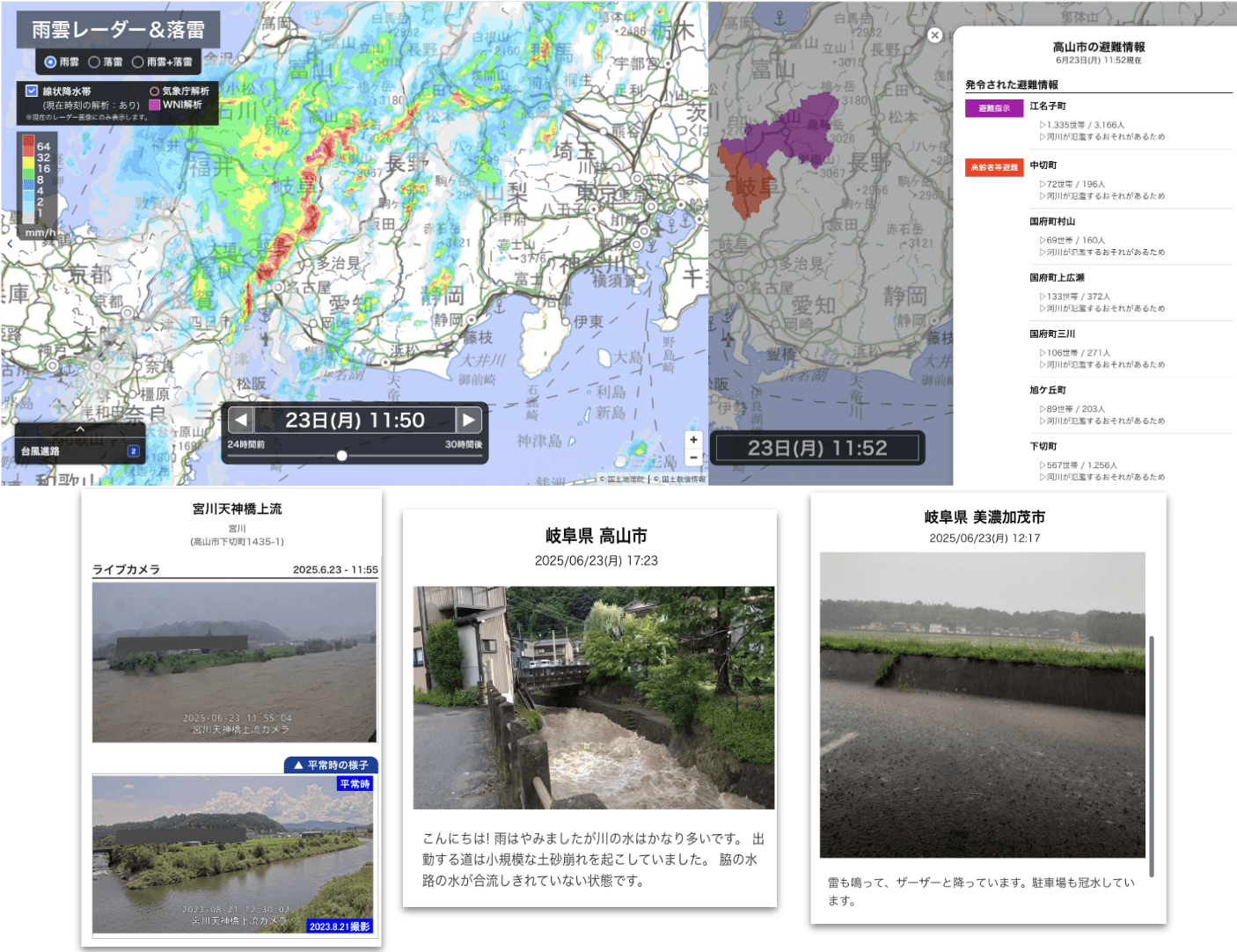Click the radar timeline slider handle
1237x952 pixels.
click(x=341, y=456)
